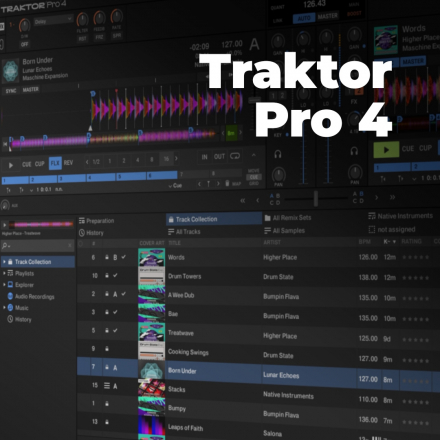440x440 pixels.
Task: Open the Preparation playlist shortcut
Action: click(97, 221)
